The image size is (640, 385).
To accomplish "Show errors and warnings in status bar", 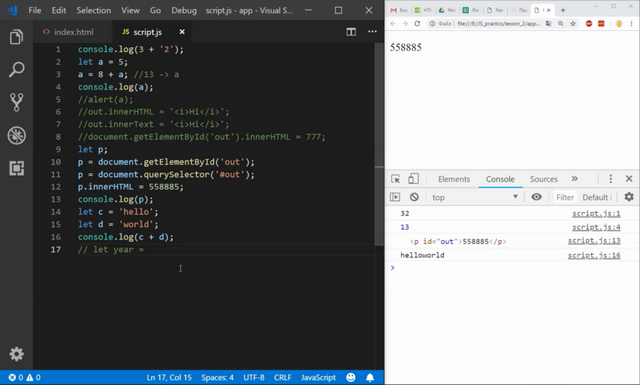I will (24, 377).
